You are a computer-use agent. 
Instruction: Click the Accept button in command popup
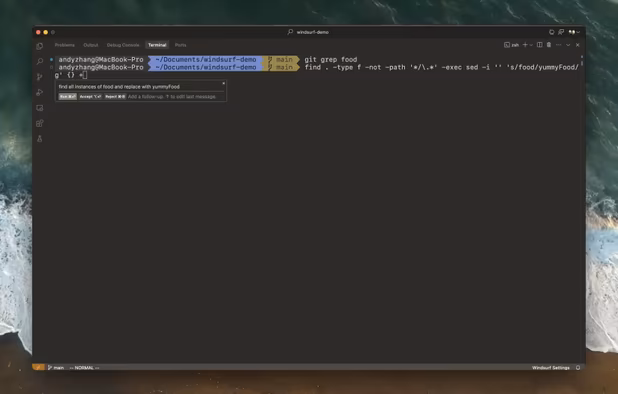[90, 97]
